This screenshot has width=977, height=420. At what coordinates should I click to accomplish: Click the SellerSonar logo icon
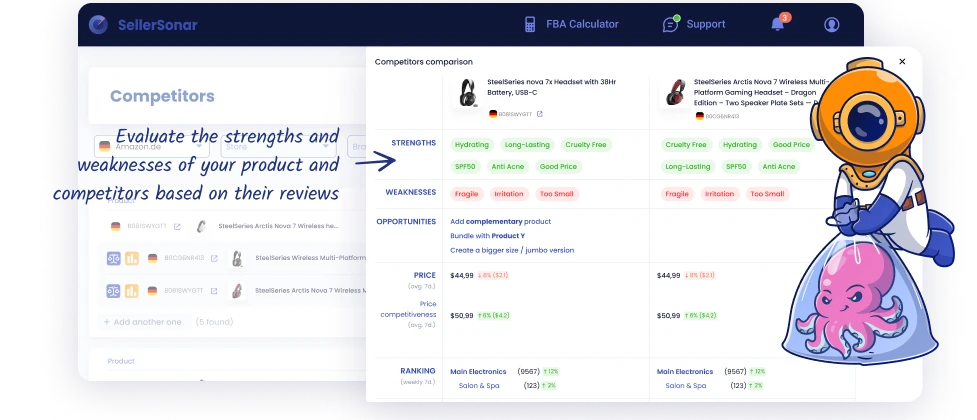pyautogui.click(x=98, y=24)
